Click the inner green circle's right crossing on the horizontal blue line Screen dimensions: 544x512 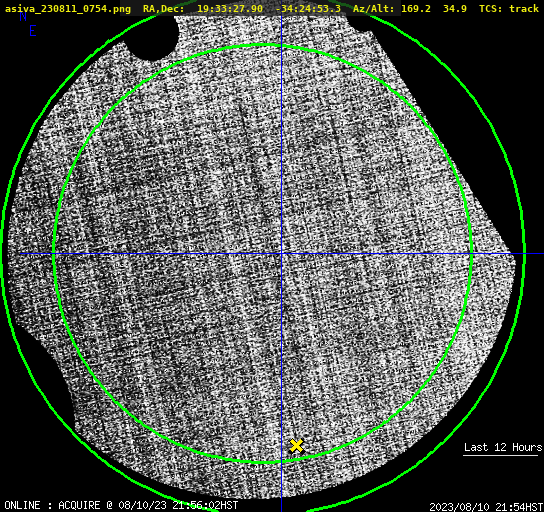(x=471, y=254)
